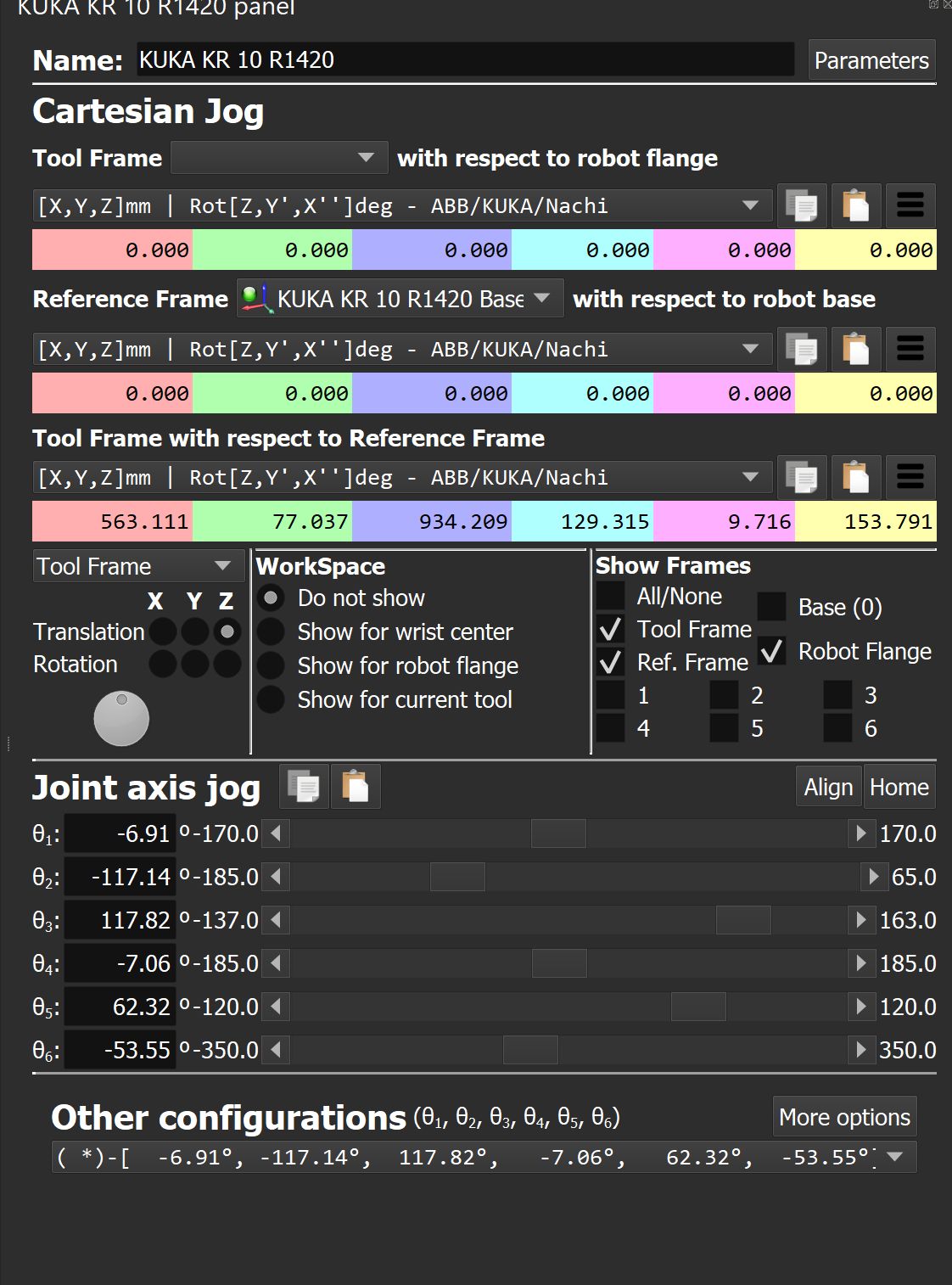Viewport: 952px width, 1285px height.
Task: Select the Rotation X jog radio button
Action: 162,665
